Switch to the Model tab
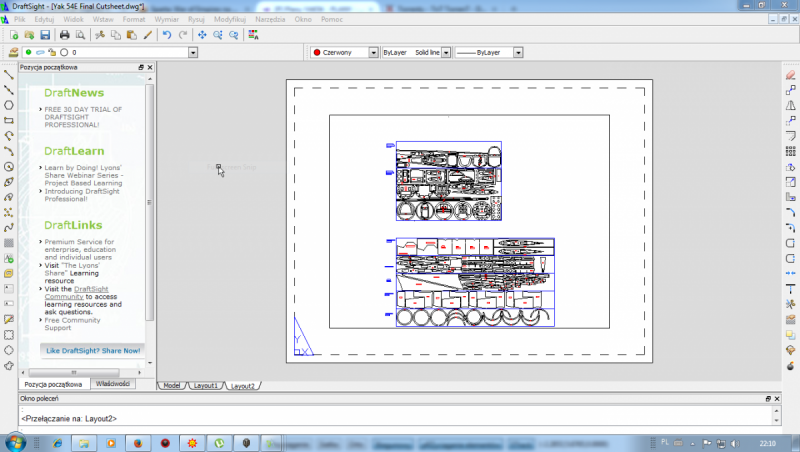The width and height of the screenshot is (800, 452). pyautogui.click(x=172, y=385)
